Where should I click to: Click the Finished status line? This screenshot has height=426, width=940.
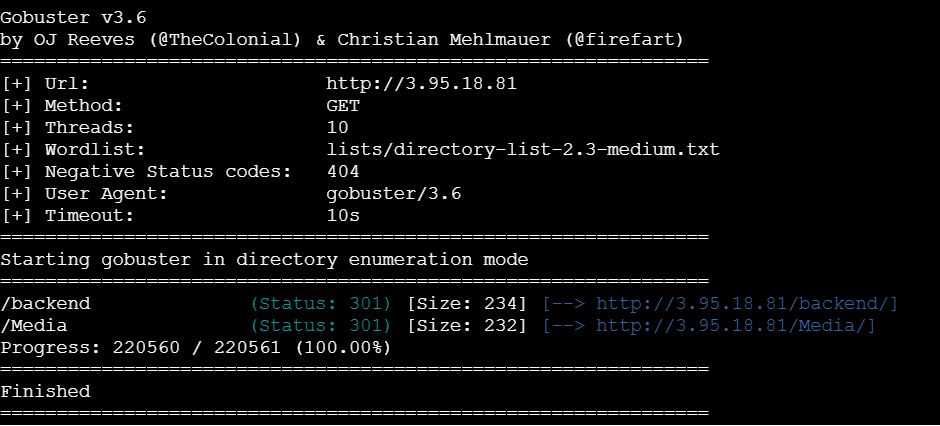pos(46,392)
